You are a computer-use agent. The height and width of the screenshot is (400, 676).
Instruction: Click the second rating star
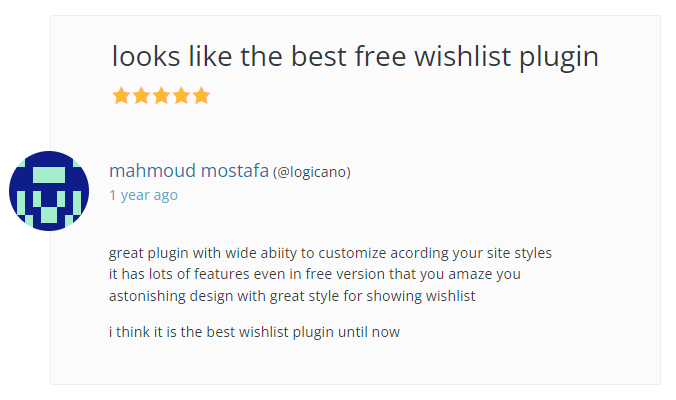142,96
